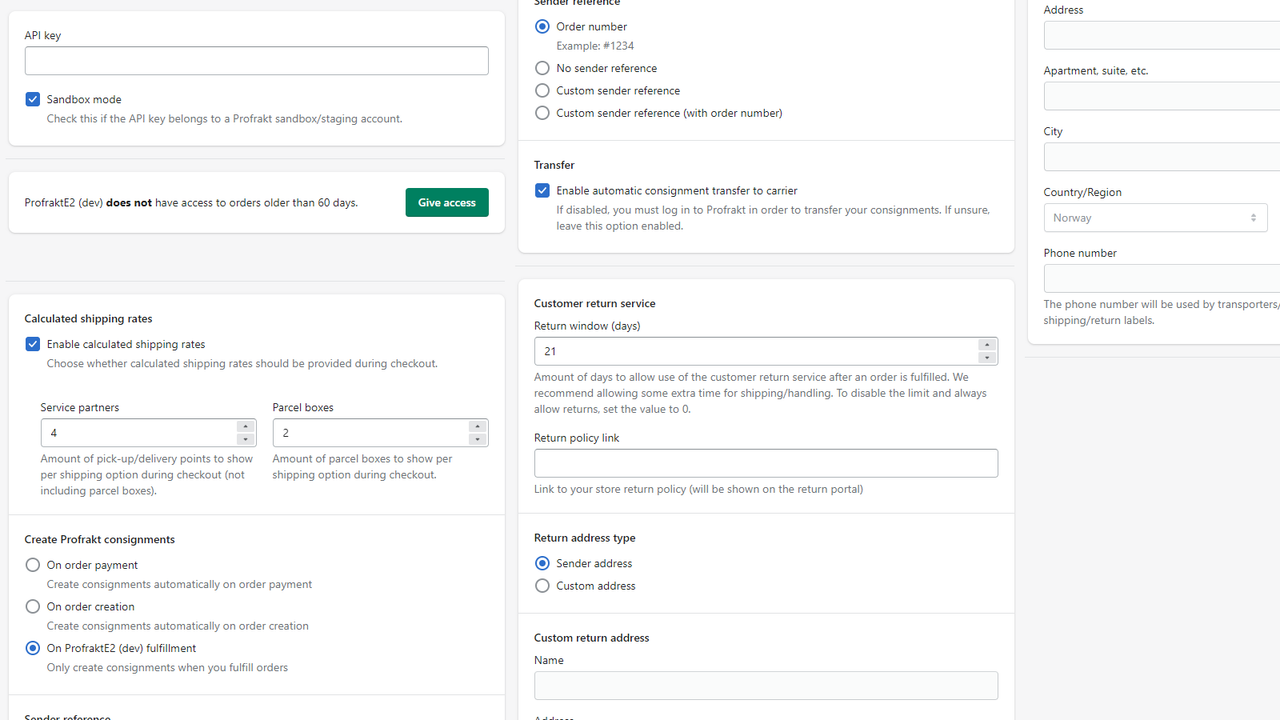Increase the Return window days value

pyautogui.click(x=987, y=345)
